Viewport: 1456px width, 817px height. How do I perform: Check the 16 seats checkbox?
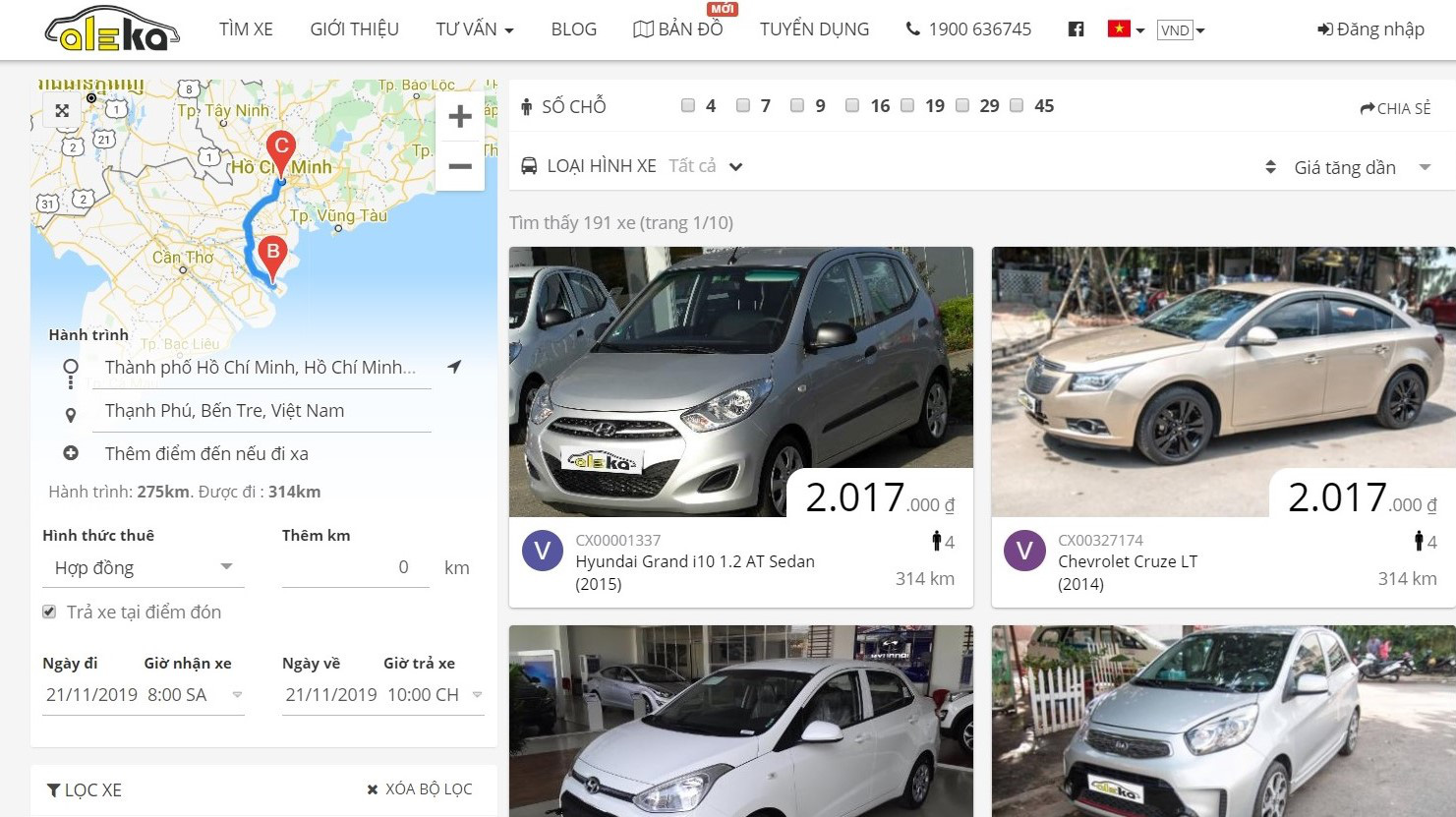852,105
